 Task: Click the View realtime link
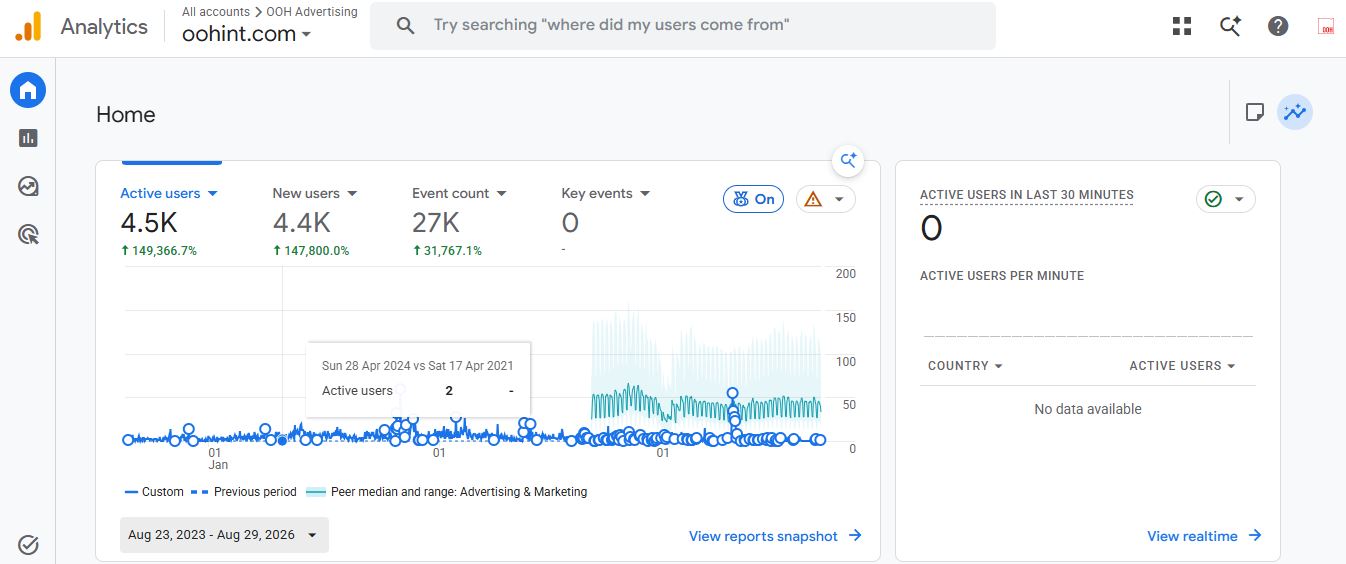1204,536
